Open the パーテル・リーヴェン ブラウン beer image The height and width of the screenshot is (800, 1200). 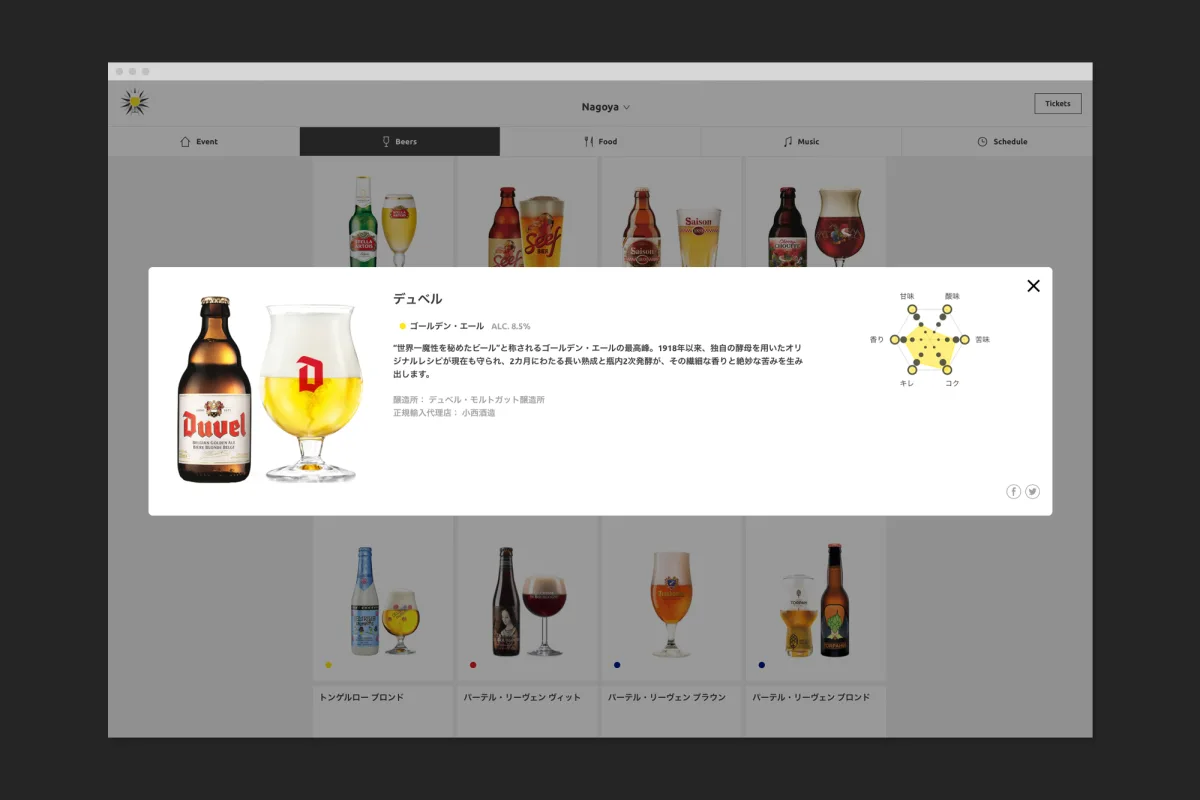tap(672, 603)
